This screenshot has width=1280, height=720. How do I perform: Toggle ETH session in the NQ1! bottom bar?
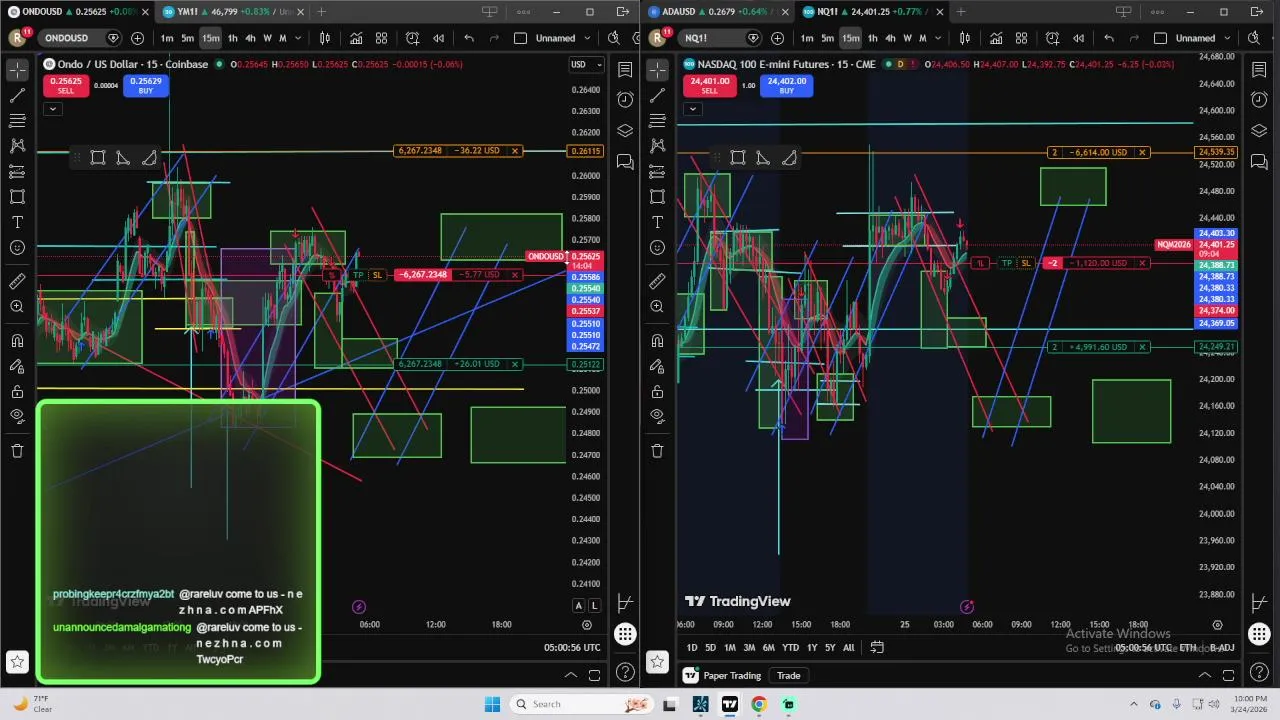(1188, 648)
